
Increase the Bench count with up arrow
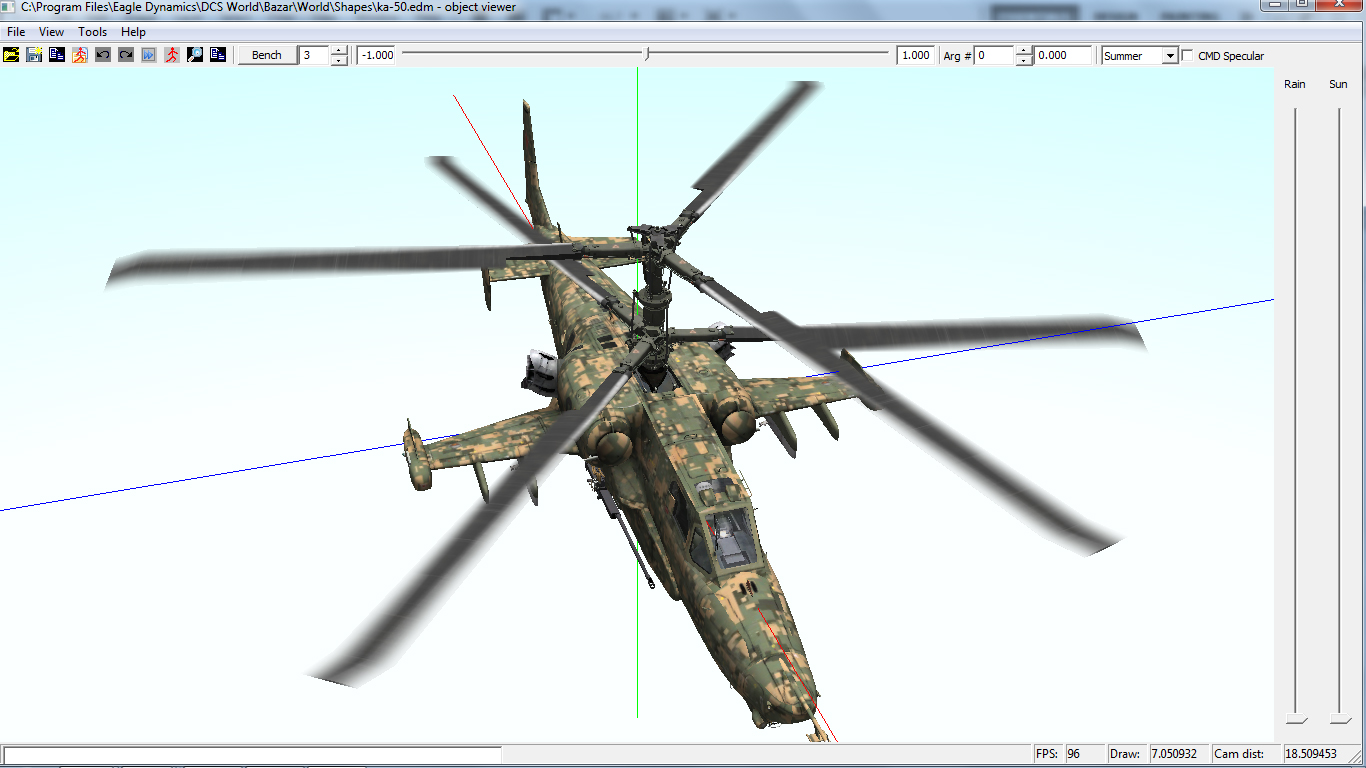tap(339, 51)
